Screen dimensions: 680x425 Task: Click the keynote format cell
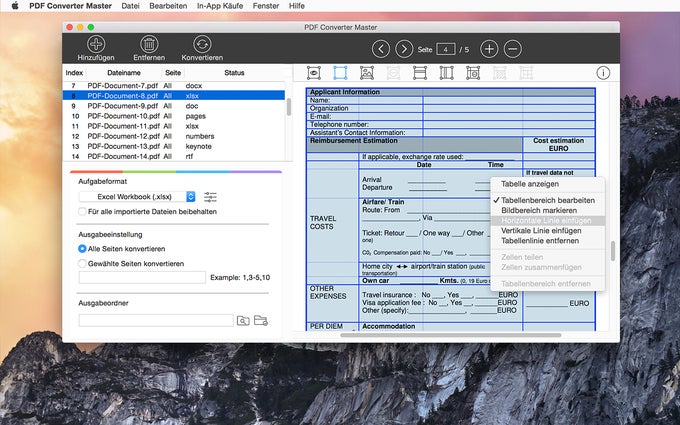(199, 146)
